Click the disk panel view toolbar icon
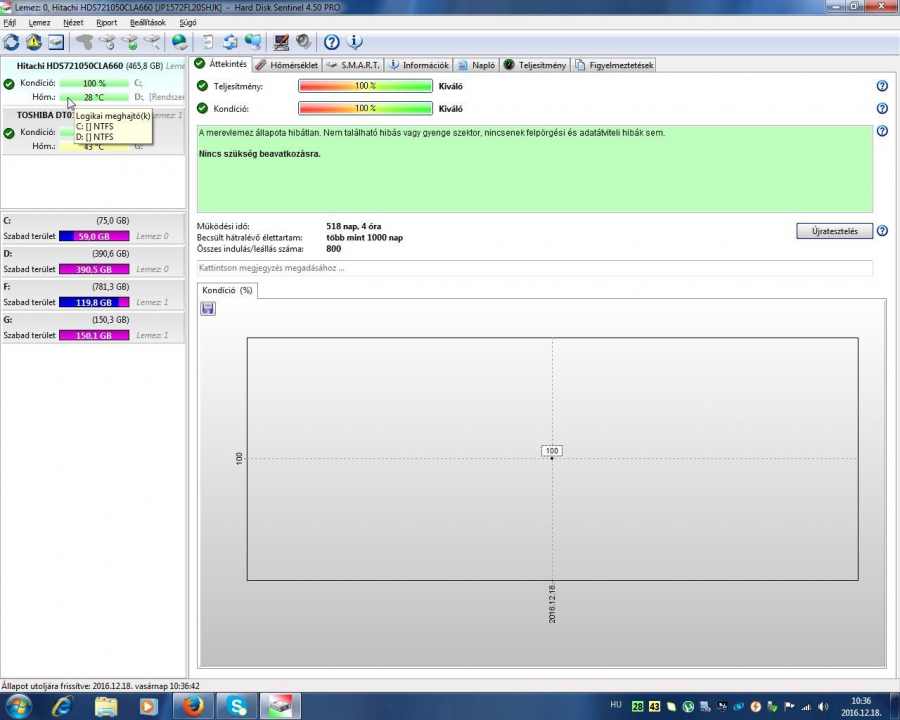This screenshot has width=900, height=720. (56, 42)
